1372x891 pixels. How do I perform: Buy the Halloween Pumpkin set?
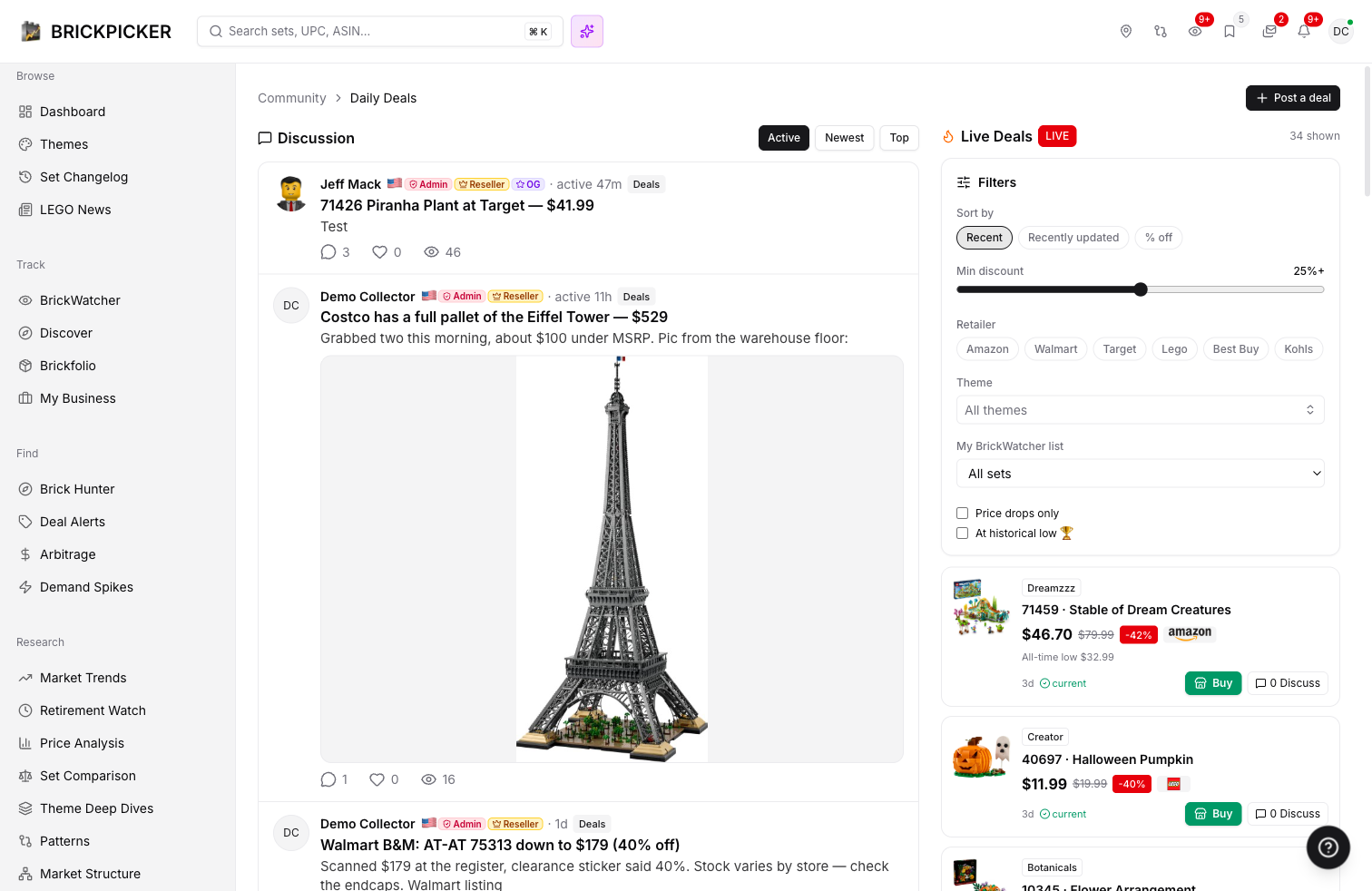[1213, 814]
